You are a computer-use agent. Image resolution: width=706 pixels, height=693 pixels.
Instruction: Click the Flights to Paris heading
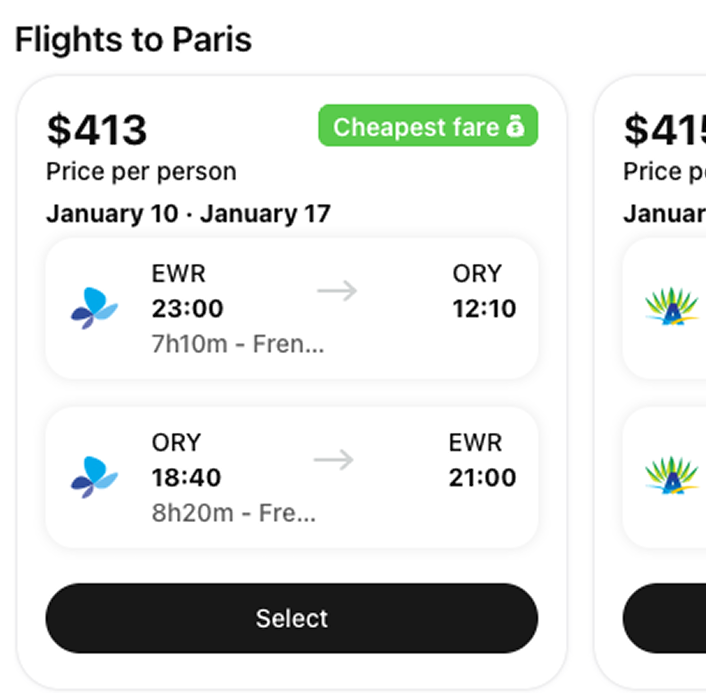pyautogui.click(x=133, y=39)
